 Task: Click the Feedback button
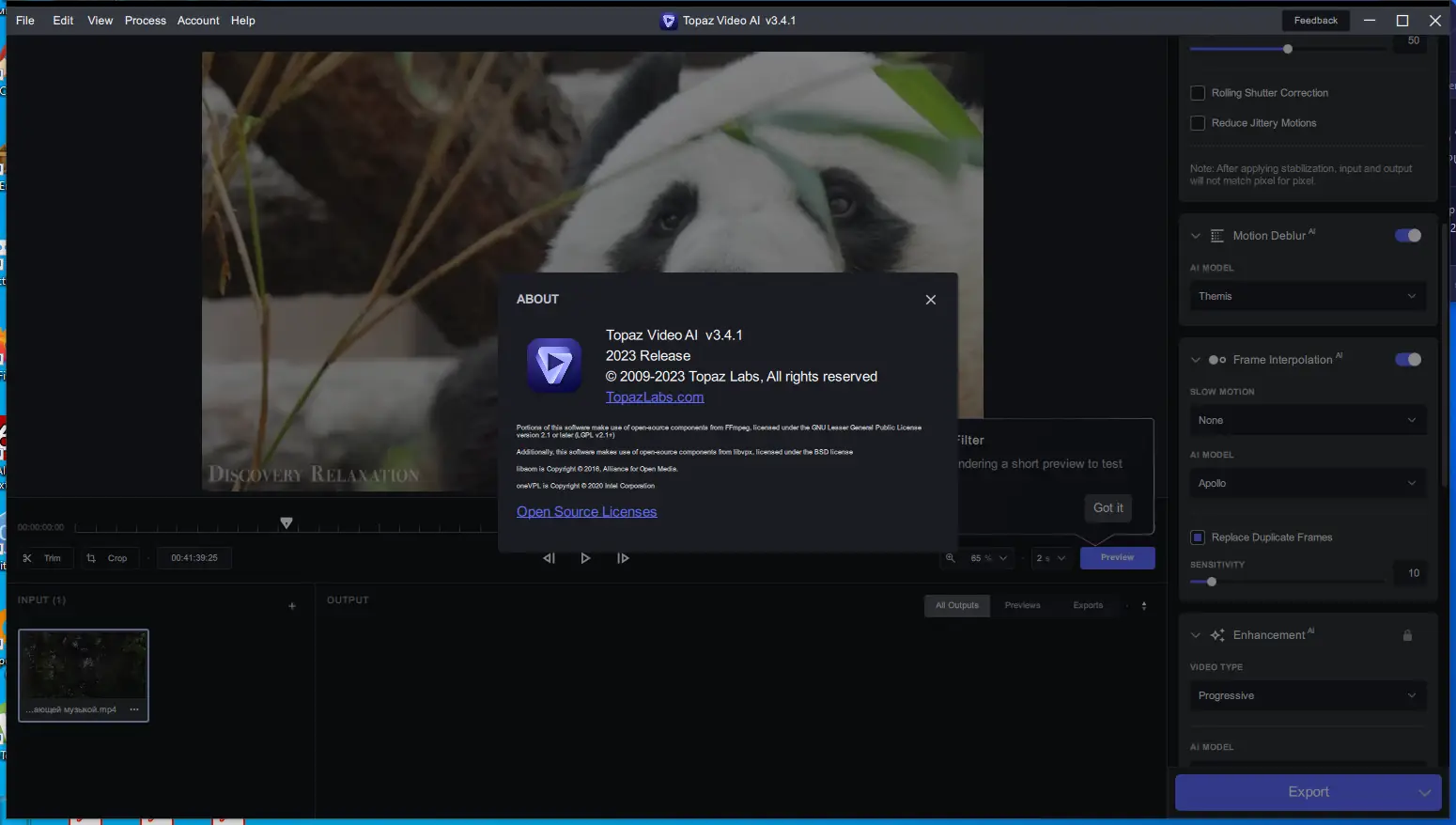pos(1316,21)
